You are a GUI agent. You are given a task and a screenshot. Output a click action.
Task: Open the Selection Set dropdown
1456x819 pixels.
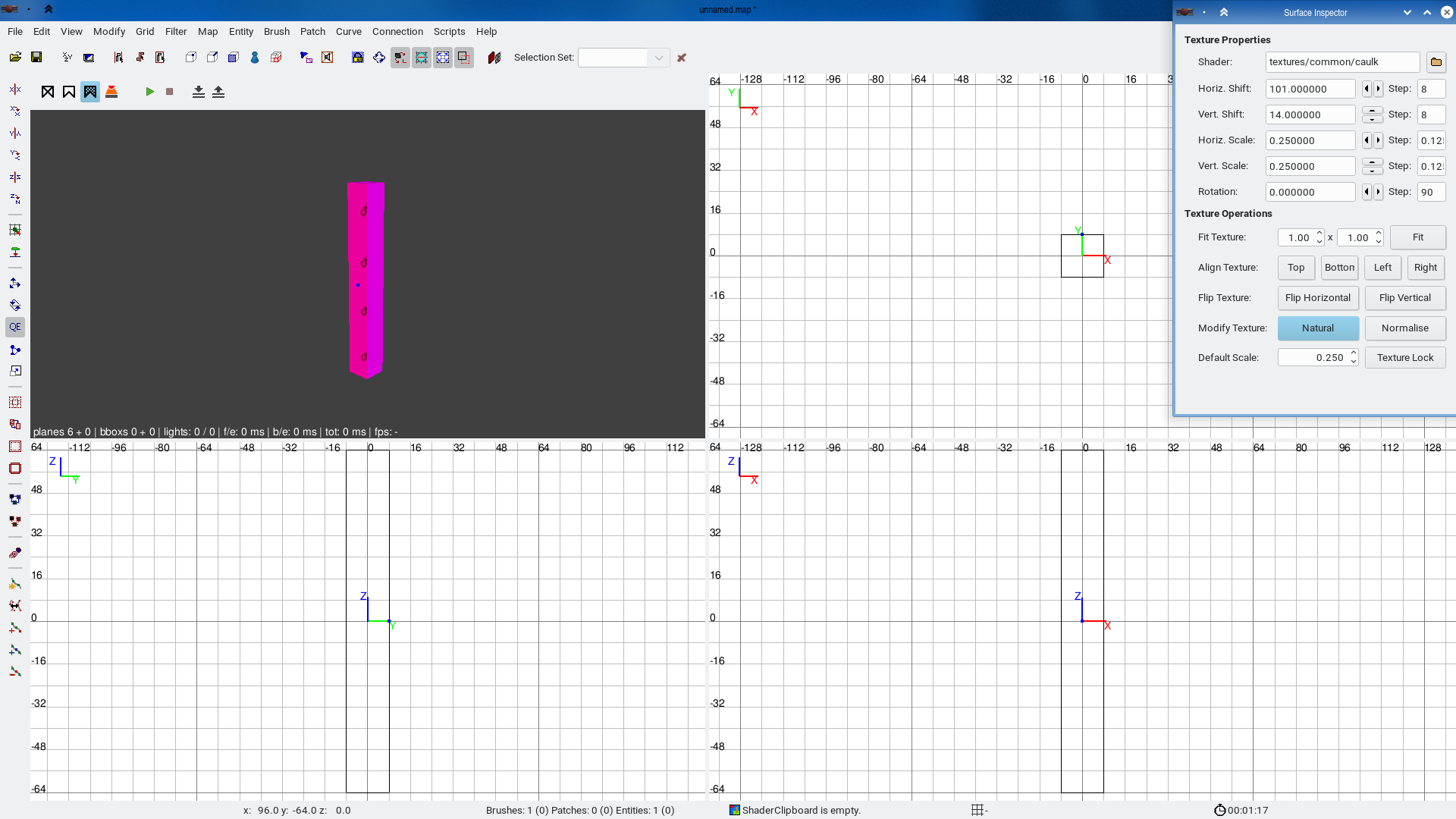pyautogui.click(x=658, y=58)
